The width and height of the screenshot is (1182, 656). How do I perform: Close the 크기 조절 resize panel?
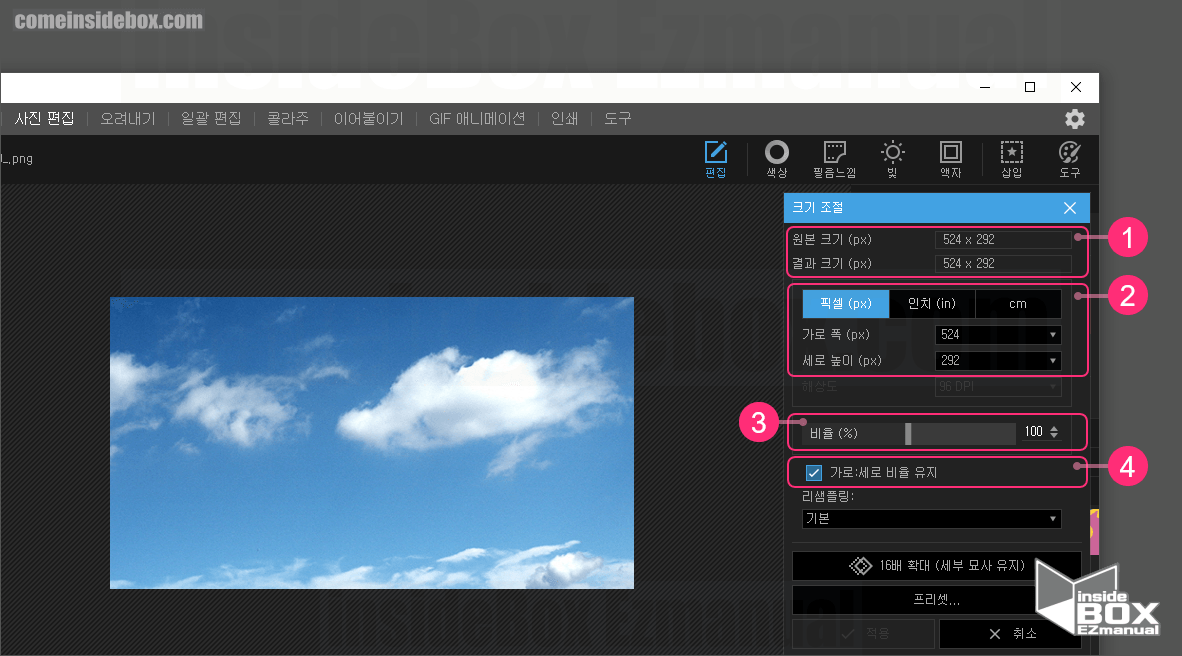[x=1069, y=208]
